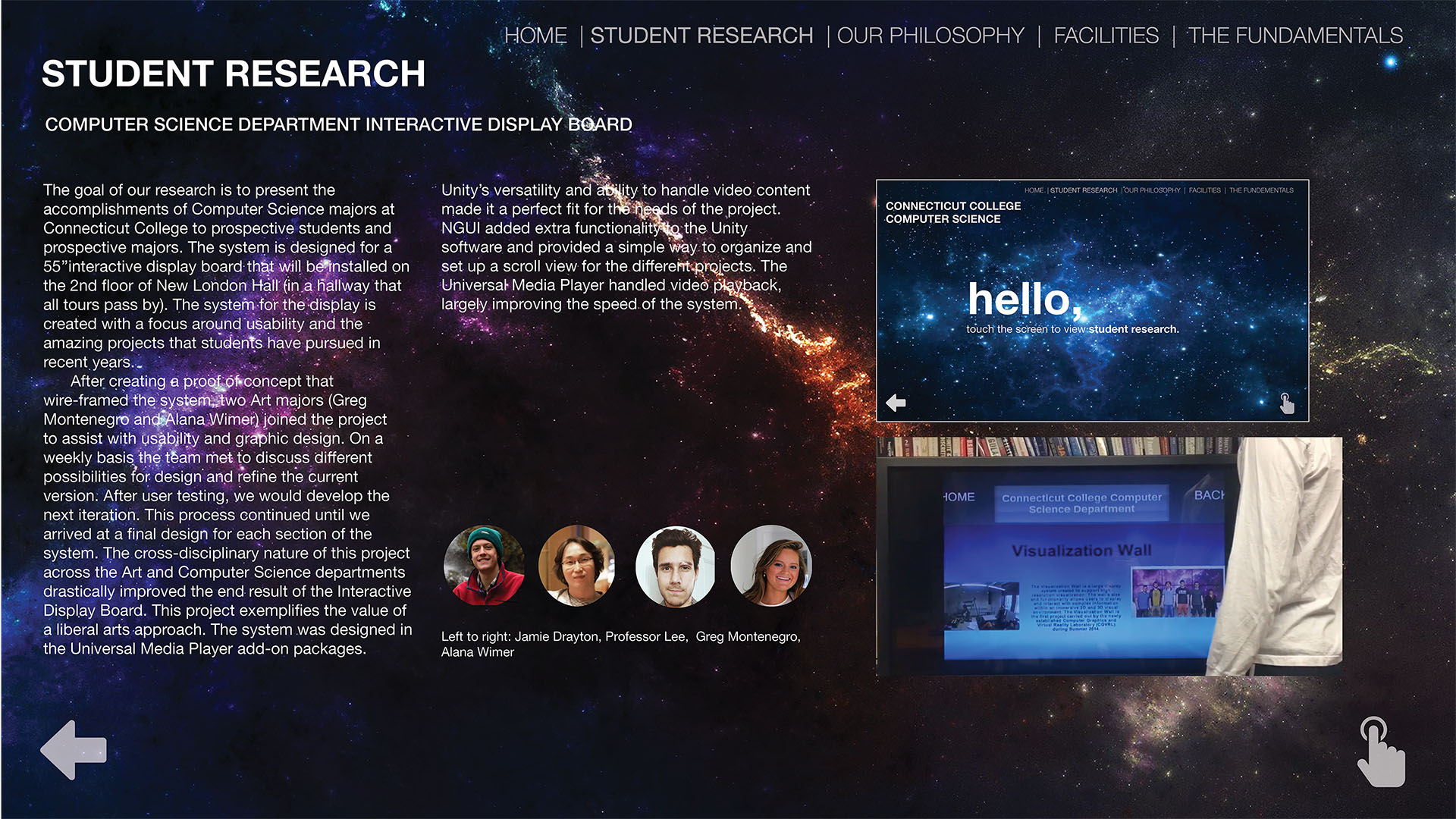Select STUDENT RESEARCH in top navigation
This screenshot has height=819, width=1456.
click(x=701, y=36)
